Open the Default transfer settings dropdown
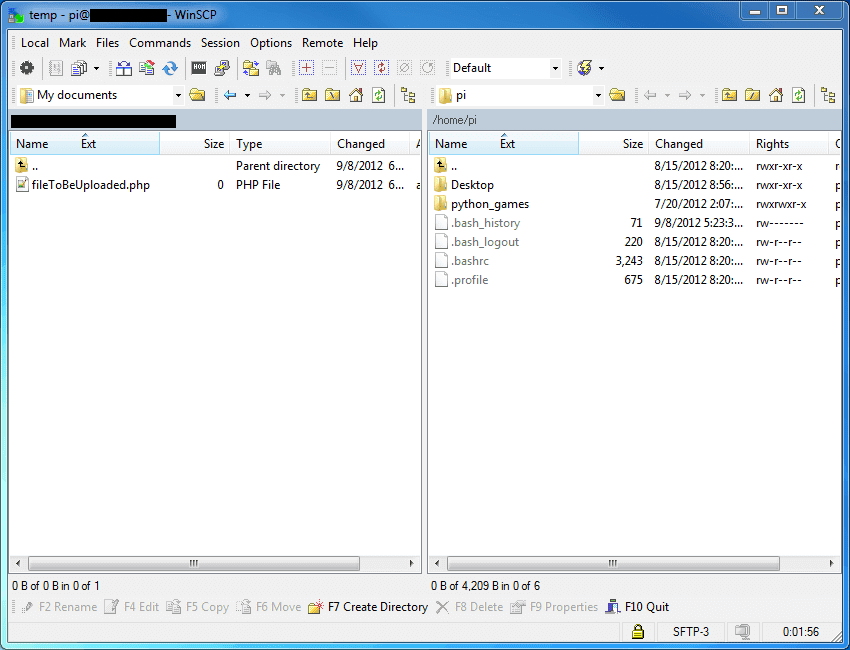This screenshot has width=850, height=650. [x=555, y=68]
